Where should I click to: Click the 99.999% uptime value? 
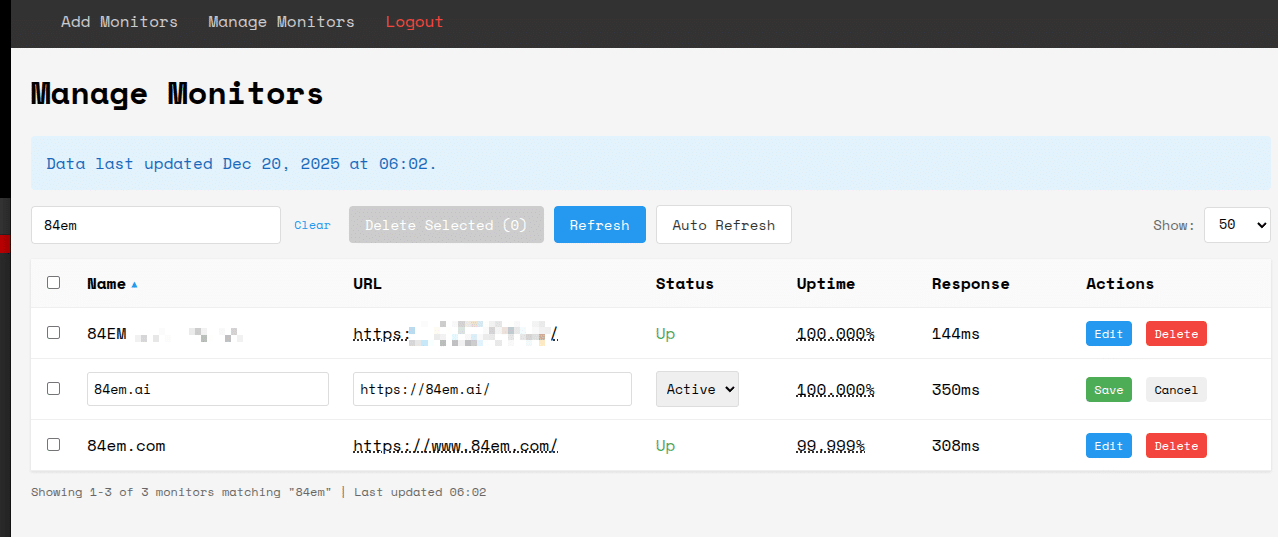click(831, 446)
